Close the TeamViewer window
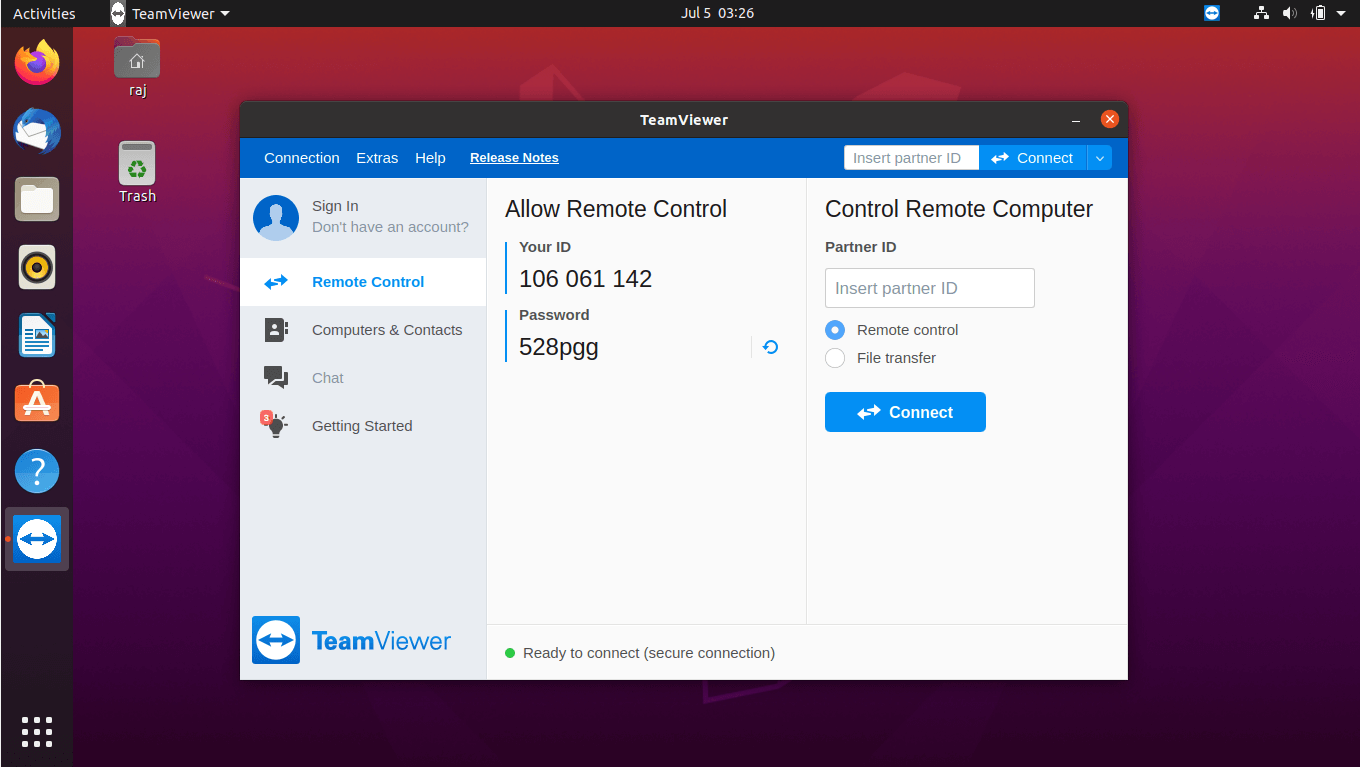 (1109, 119)
